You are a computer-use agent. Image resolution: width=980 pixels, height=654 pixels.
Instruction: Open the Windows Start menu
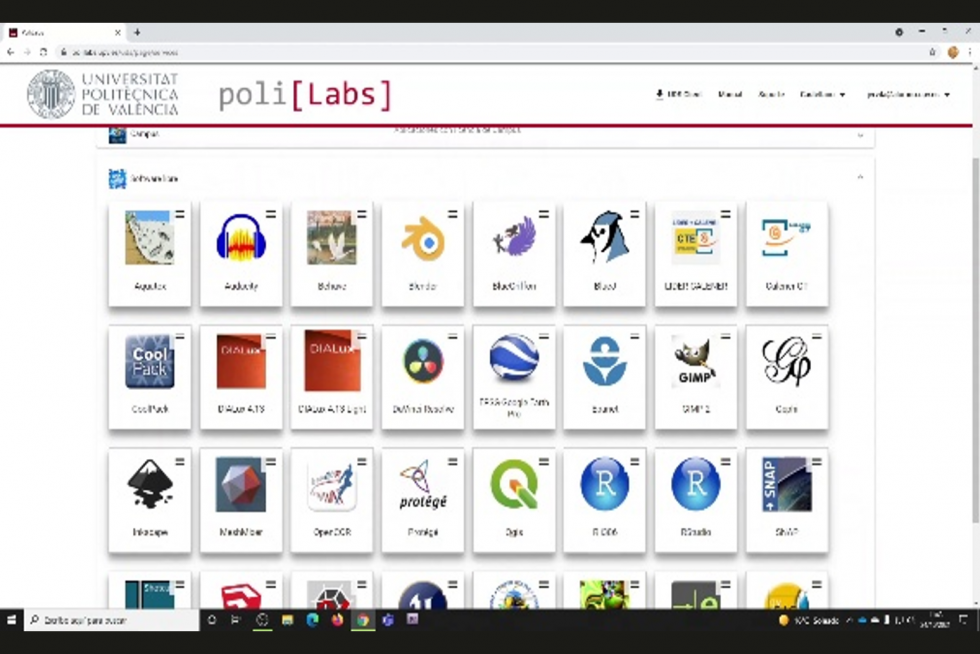coord(11,620)
